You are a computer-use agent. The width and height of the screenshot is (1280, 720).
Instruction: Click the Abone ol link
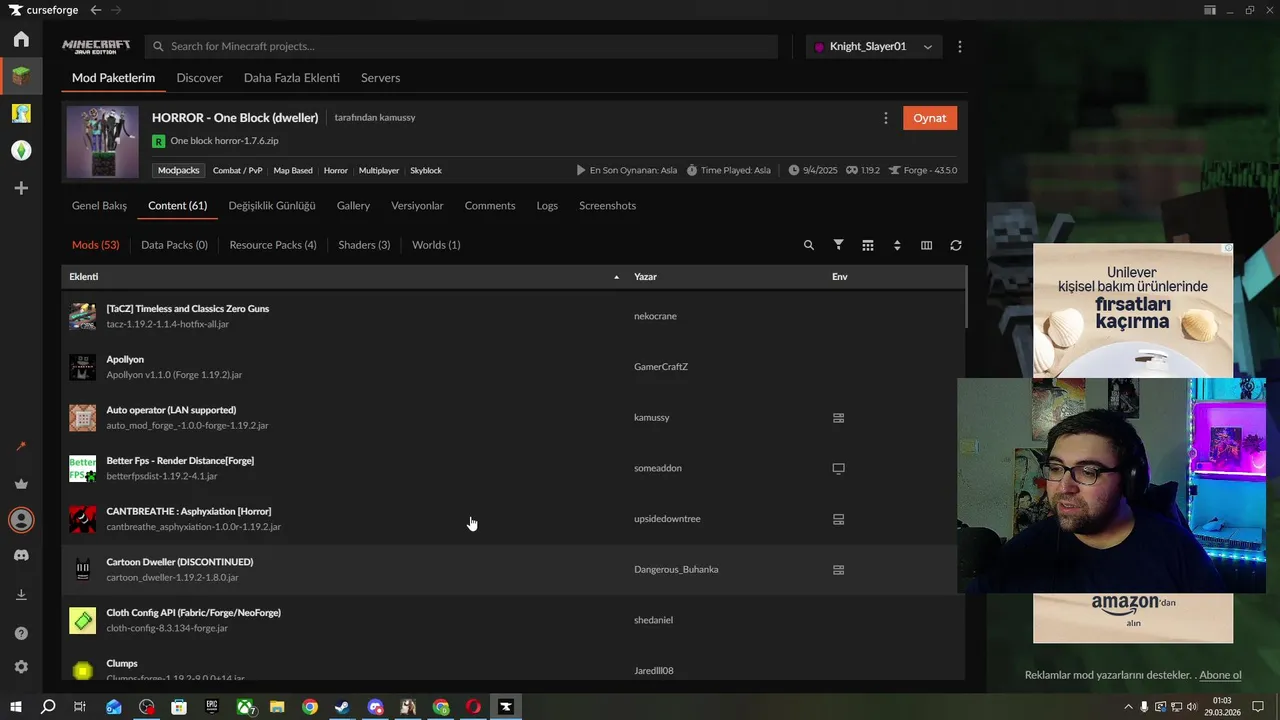[1220, 675]
